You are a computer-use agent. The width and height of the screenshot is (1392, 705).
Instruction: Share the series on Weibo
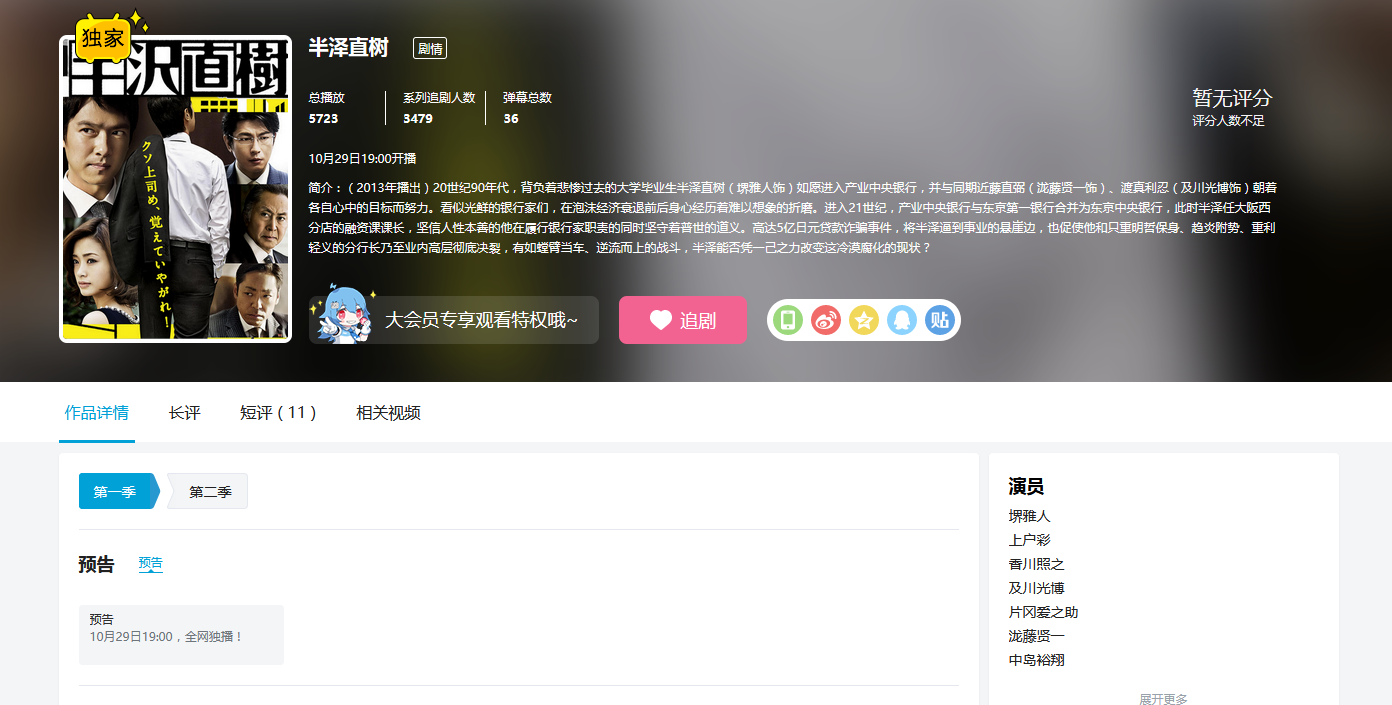[x=826, y=320]
